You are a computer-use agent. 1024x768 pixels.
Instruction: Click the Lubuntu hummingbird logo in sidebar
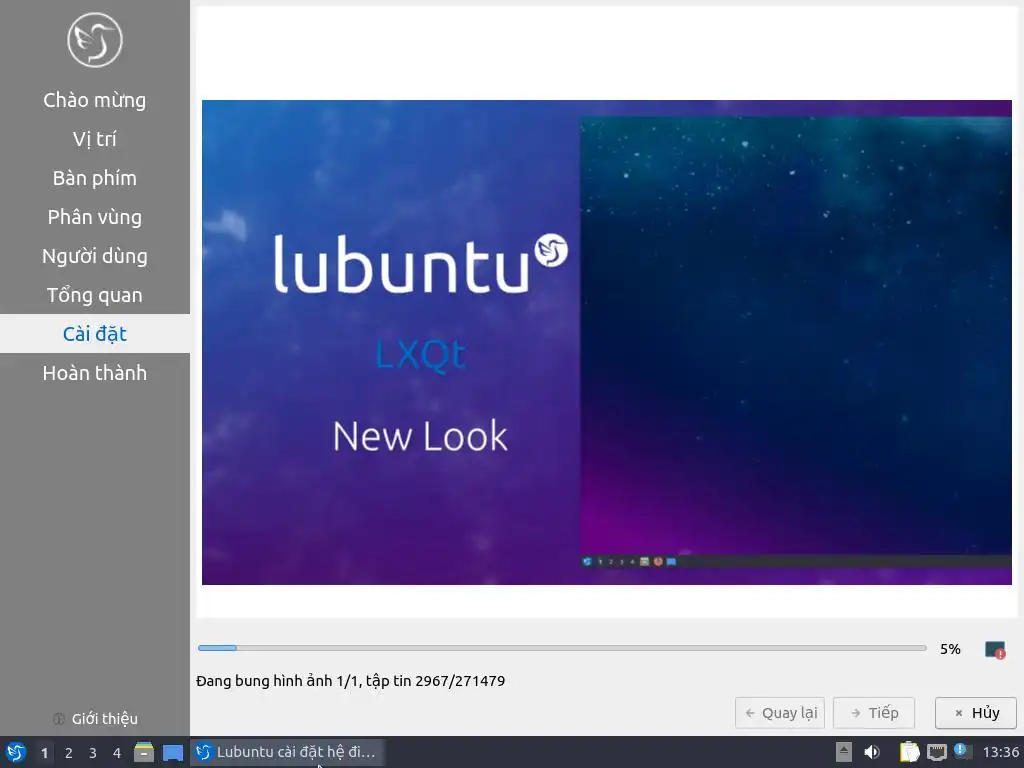[x=95, y=40]
